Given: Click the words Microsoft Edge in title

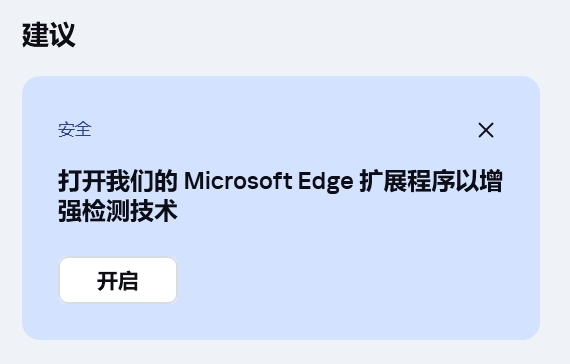Looking at the screenshot, I should point(269,181).
